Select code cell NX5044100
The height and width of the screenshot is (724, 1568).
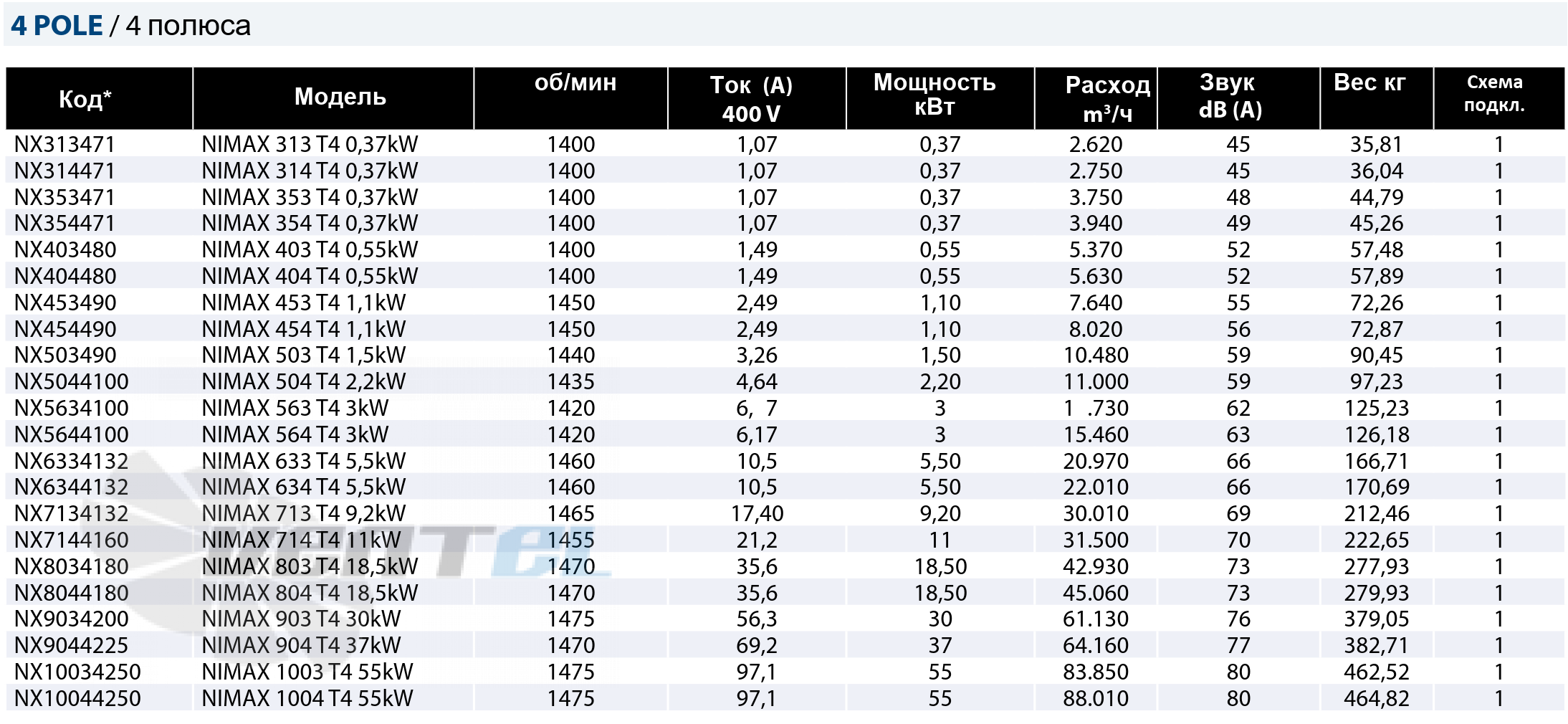(72, 381)
